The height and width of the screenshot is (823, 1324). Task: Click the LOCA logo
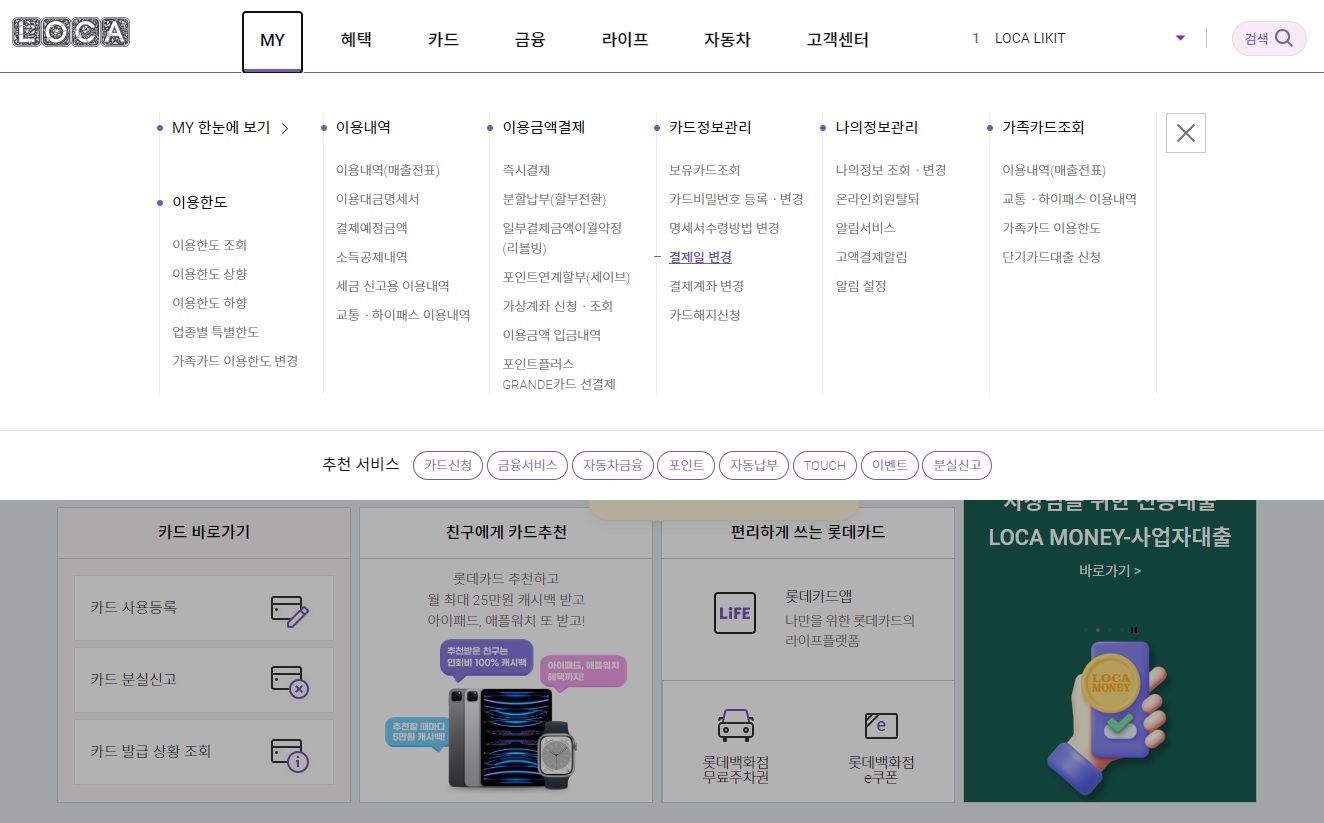(71, 33)
